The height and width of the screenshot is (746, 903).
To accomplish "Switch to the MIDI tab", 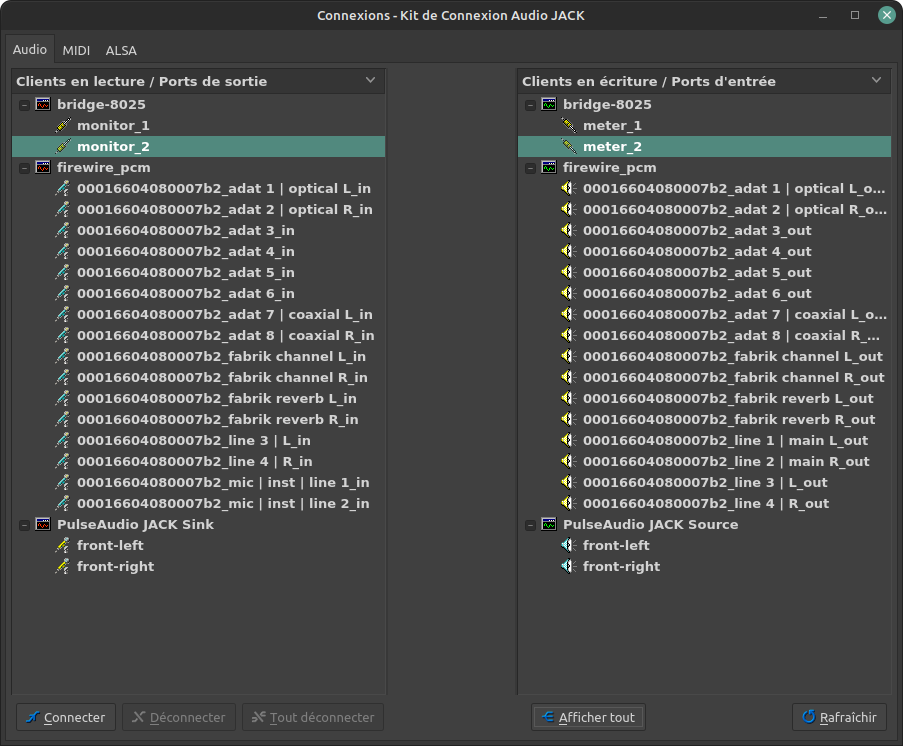I will [x=76, y=50].
